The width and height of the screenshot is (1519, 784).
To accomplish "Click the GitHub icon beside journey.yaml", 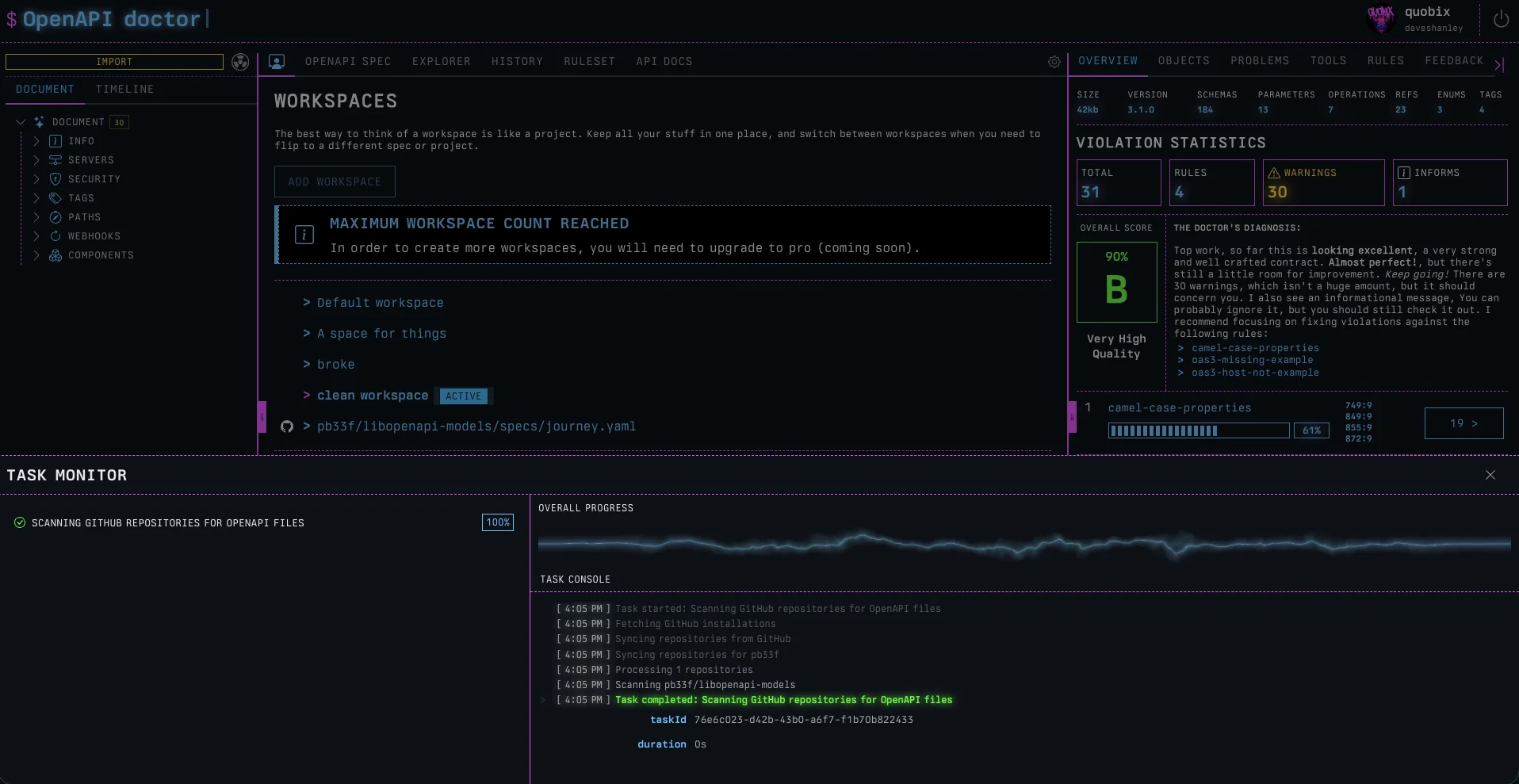I will [287, 426].
